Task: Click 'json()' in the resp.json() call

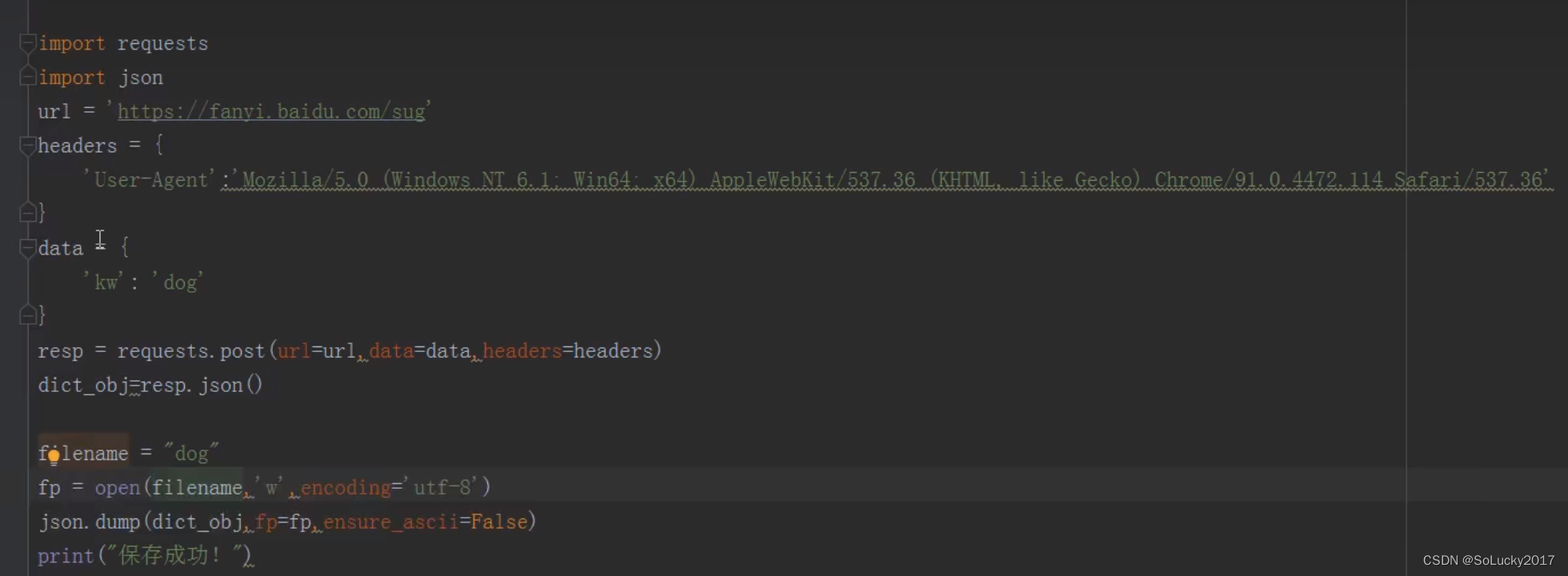Action: [231, 386]
